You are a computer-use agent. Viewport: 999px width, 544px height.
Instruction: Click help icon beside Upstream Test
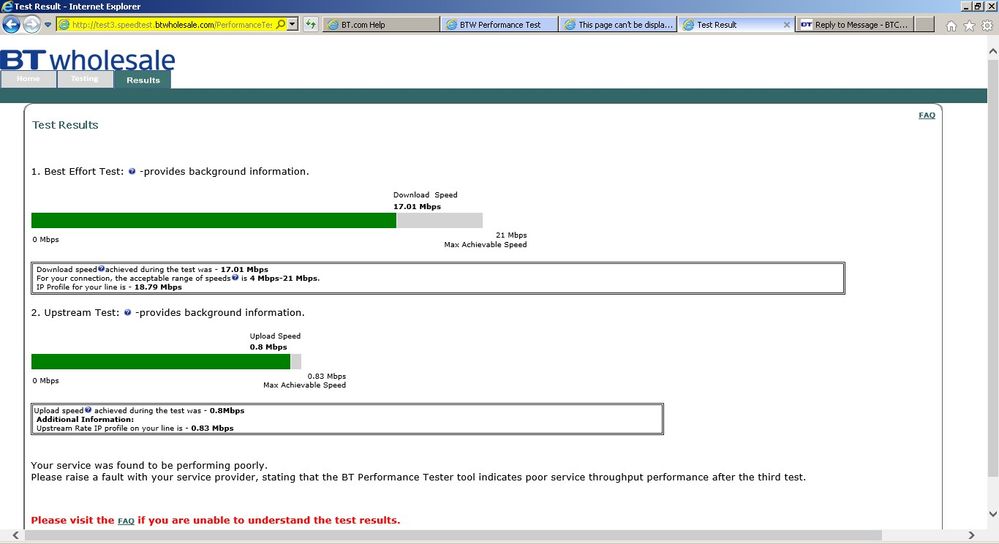pyautogui.click(x=127, y=313)
